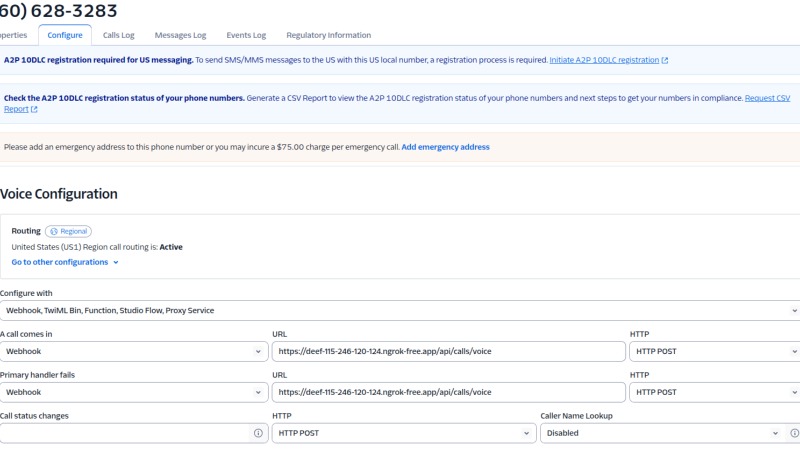This screenshot has width=800, height=450.
Task: Open HTTP POST dropdown for Call status changes
Action: click(403, 433)
